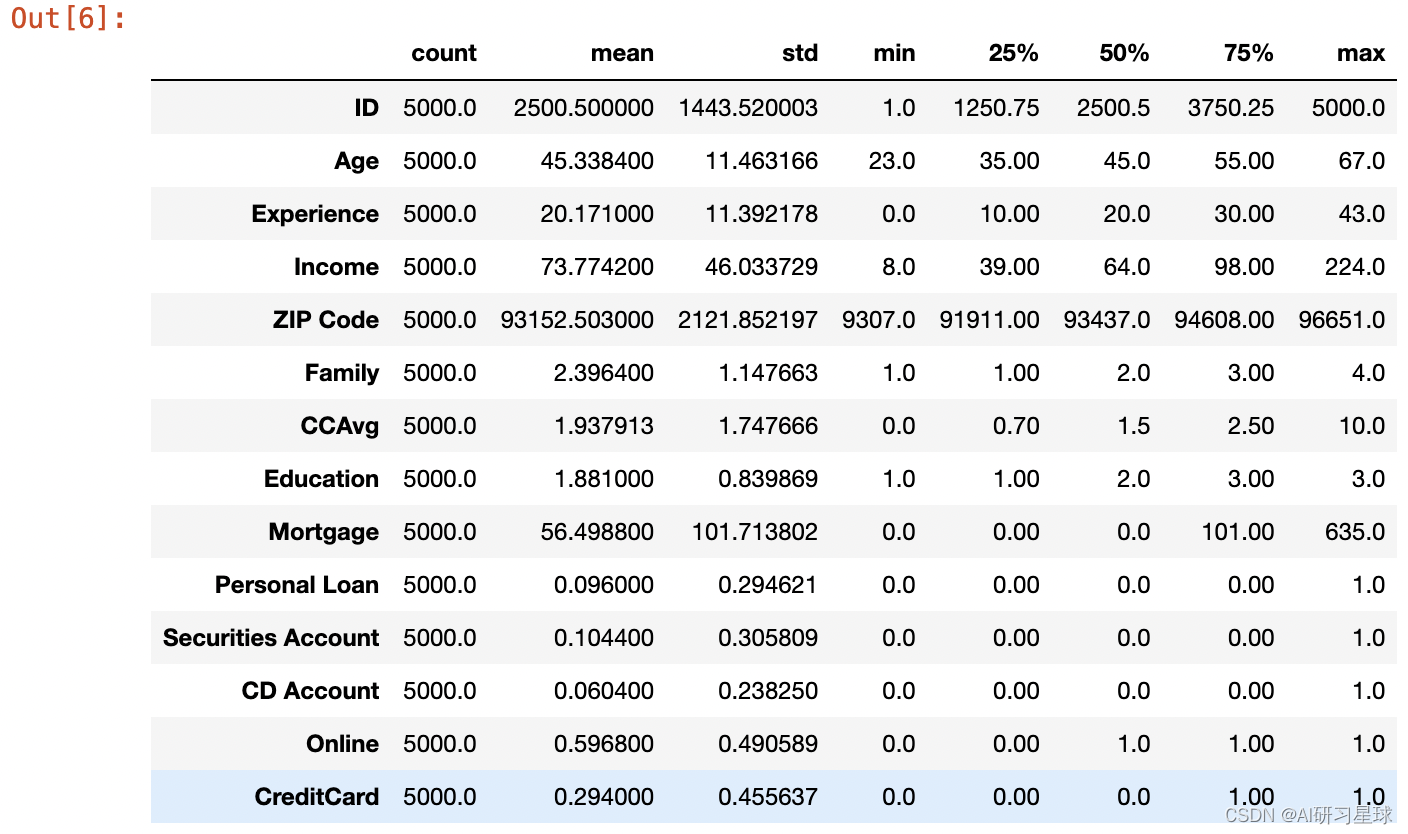Select ZIP Code 25% value 91911.00

[x=990, y=320]
